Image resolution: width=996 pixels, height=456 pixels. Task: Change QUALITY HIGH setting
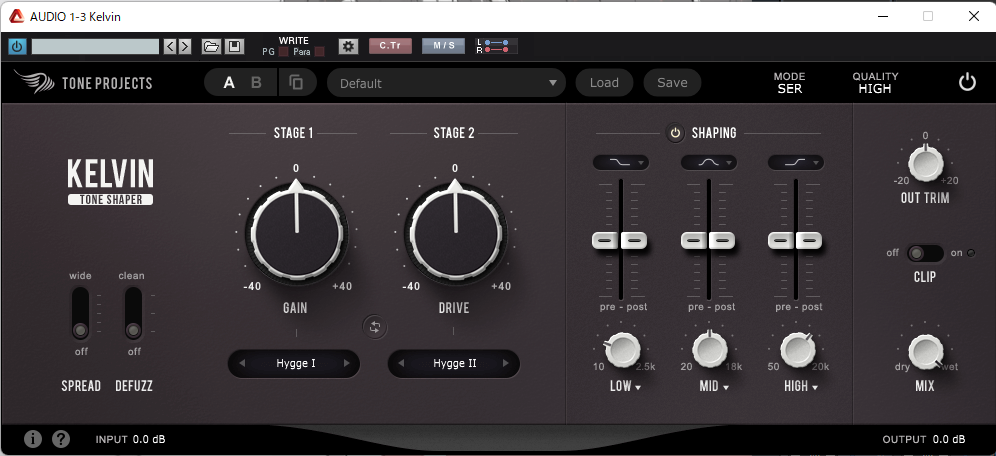(x=875, y=83)
